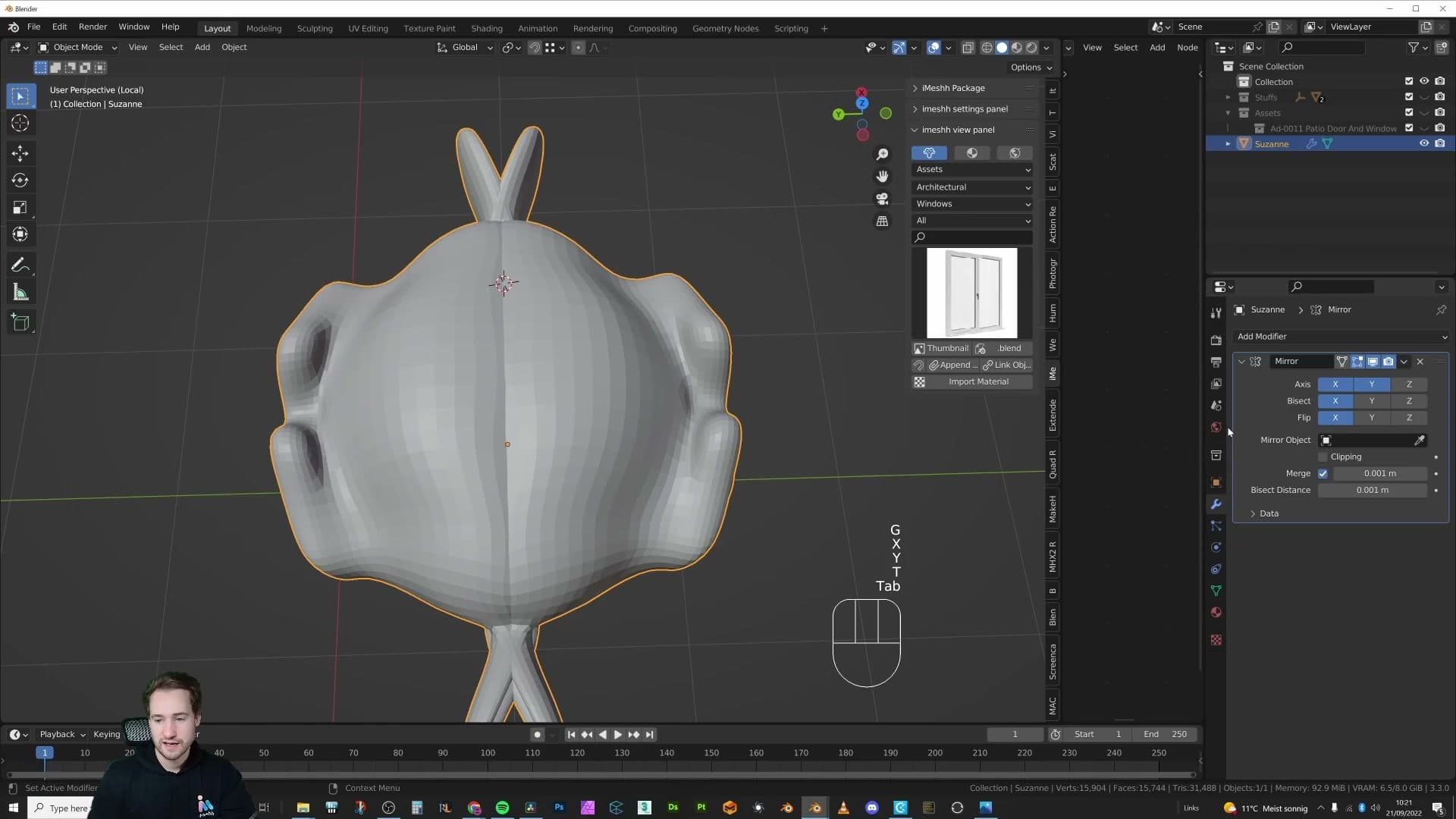
Task: Open Photoshop from the taskbar
Action: (x=559, y=808)
